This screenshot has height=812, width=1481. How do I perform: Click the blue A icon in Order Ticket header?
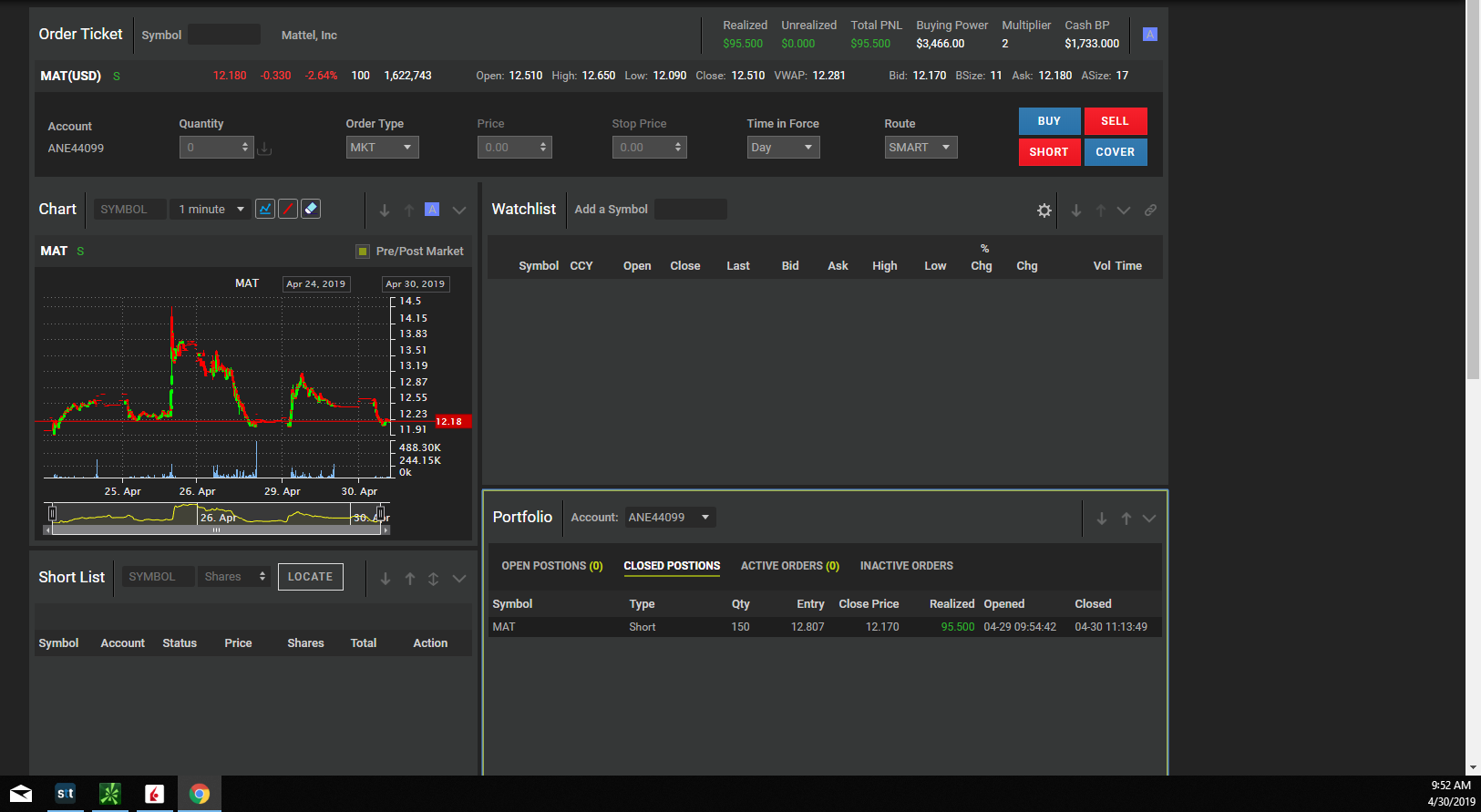coord(1150,35)
